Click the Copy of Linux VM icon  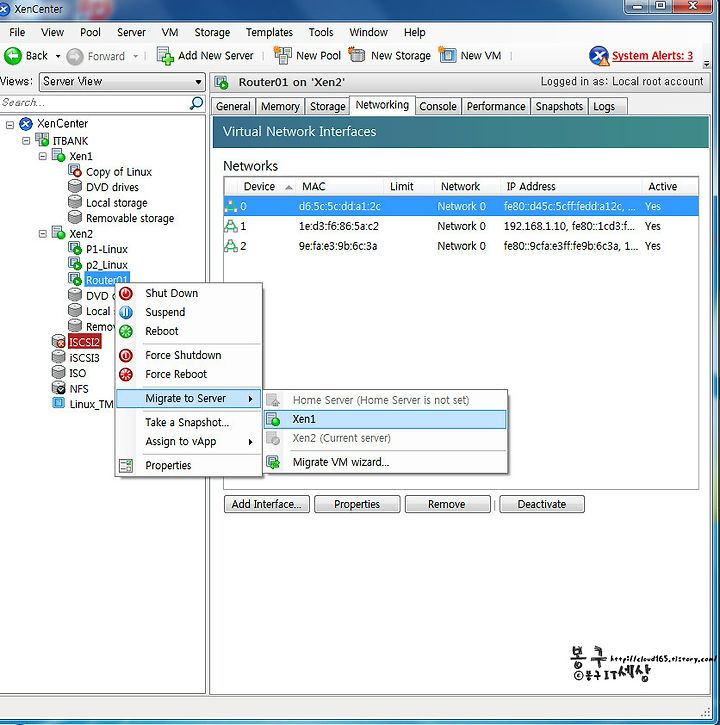tap(75, 171)
